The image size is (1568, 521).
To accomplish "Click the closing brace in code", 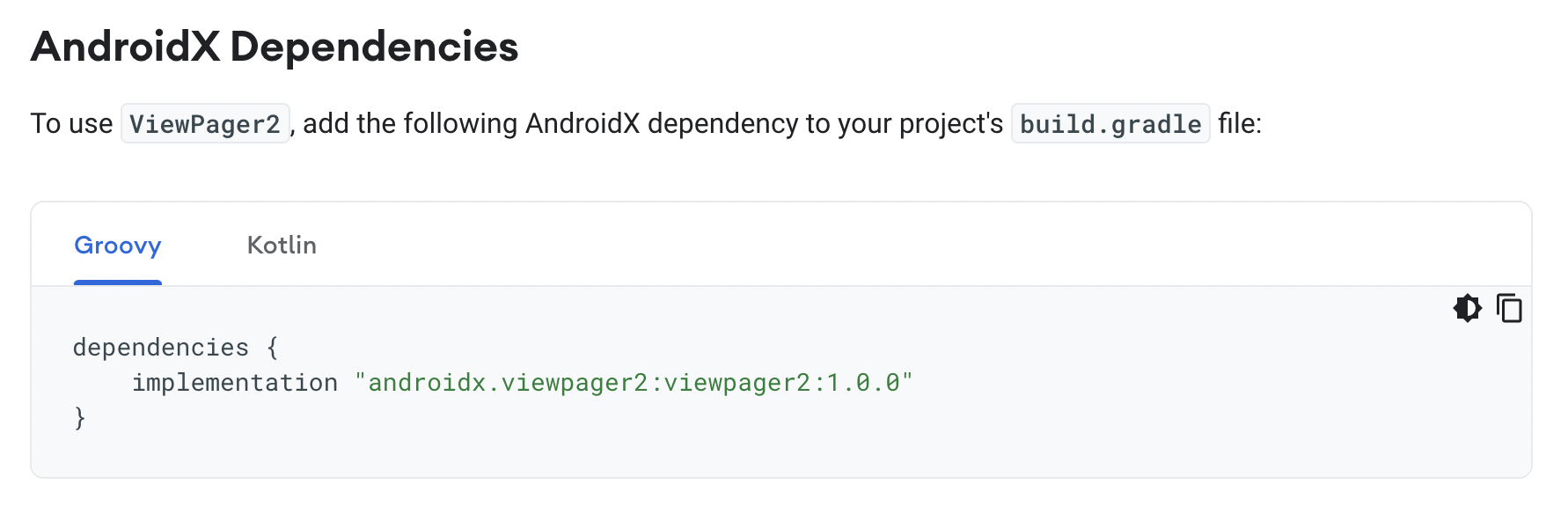I will [x=79, y=417].
